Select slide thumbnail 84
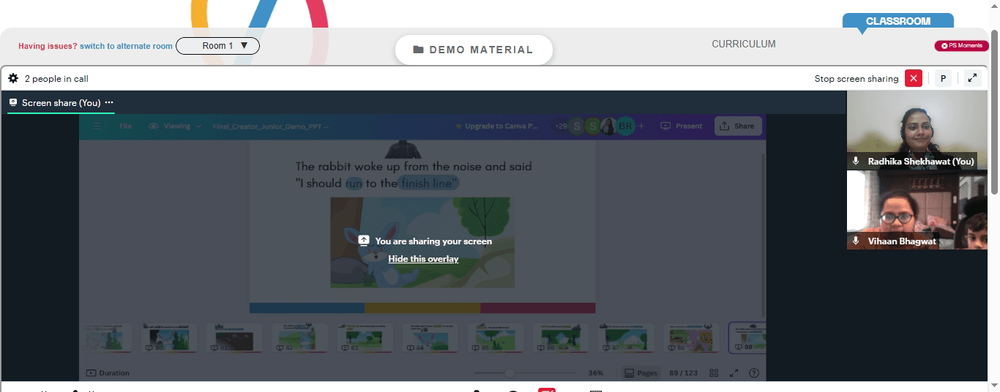Viewport: 1000px width, 392px height. point(430,338)
